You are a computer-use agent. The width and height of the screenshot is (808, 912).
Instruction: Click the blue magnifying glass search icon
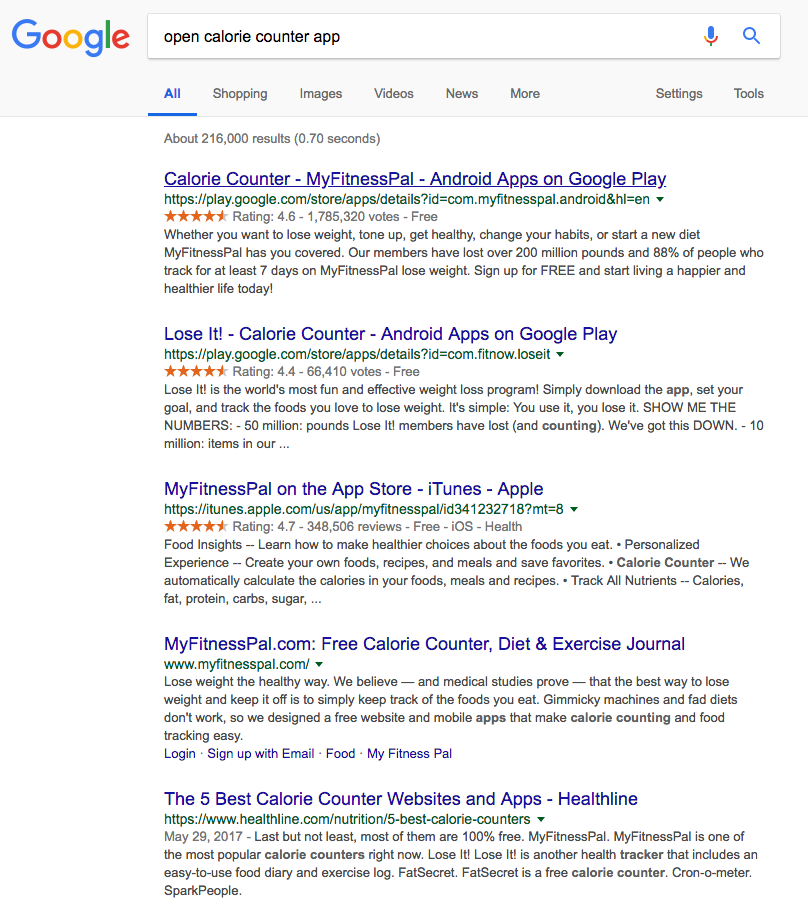[751, 37]
